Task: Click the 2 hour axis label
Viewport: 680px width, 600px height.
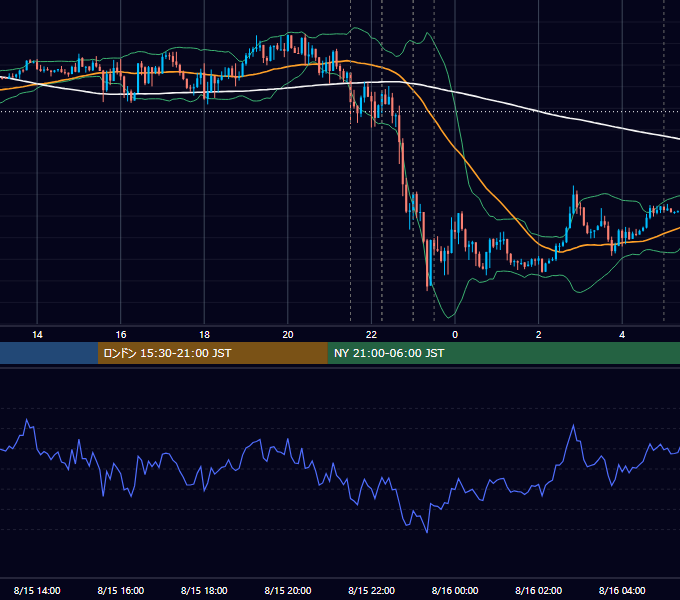Action: 538,335
